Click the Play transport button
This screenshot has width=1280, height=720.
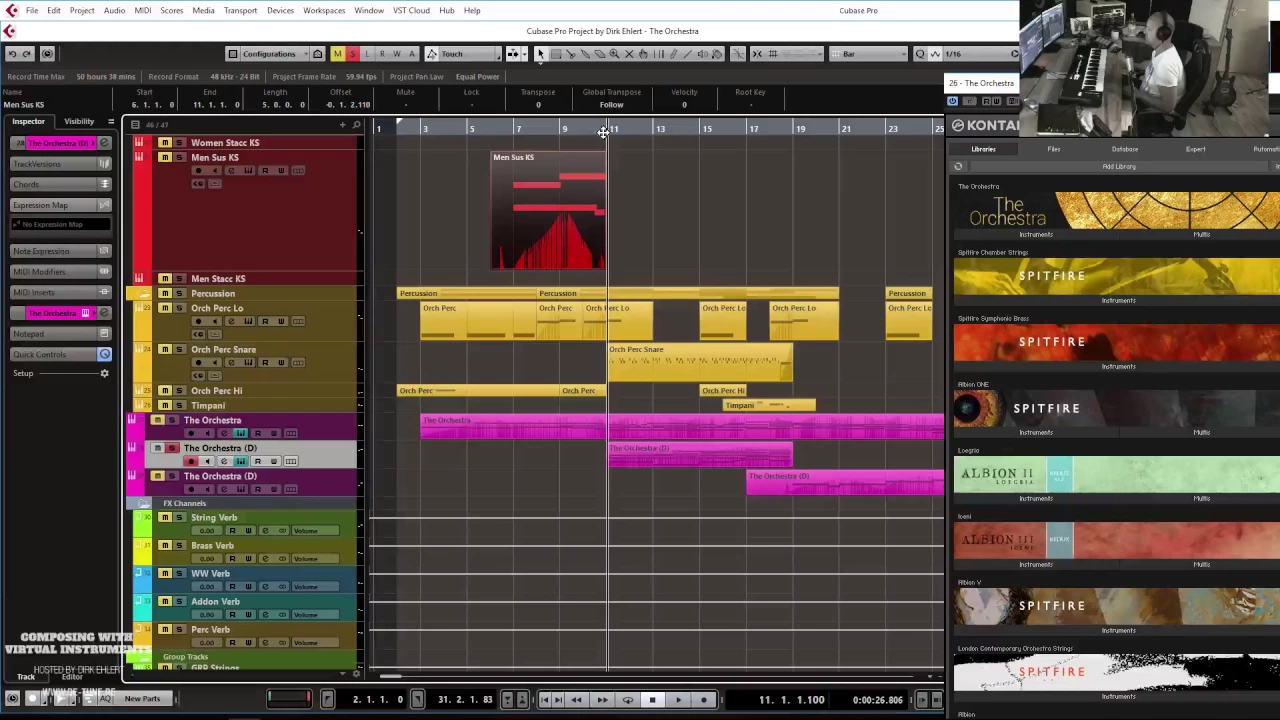click(678, 700)
